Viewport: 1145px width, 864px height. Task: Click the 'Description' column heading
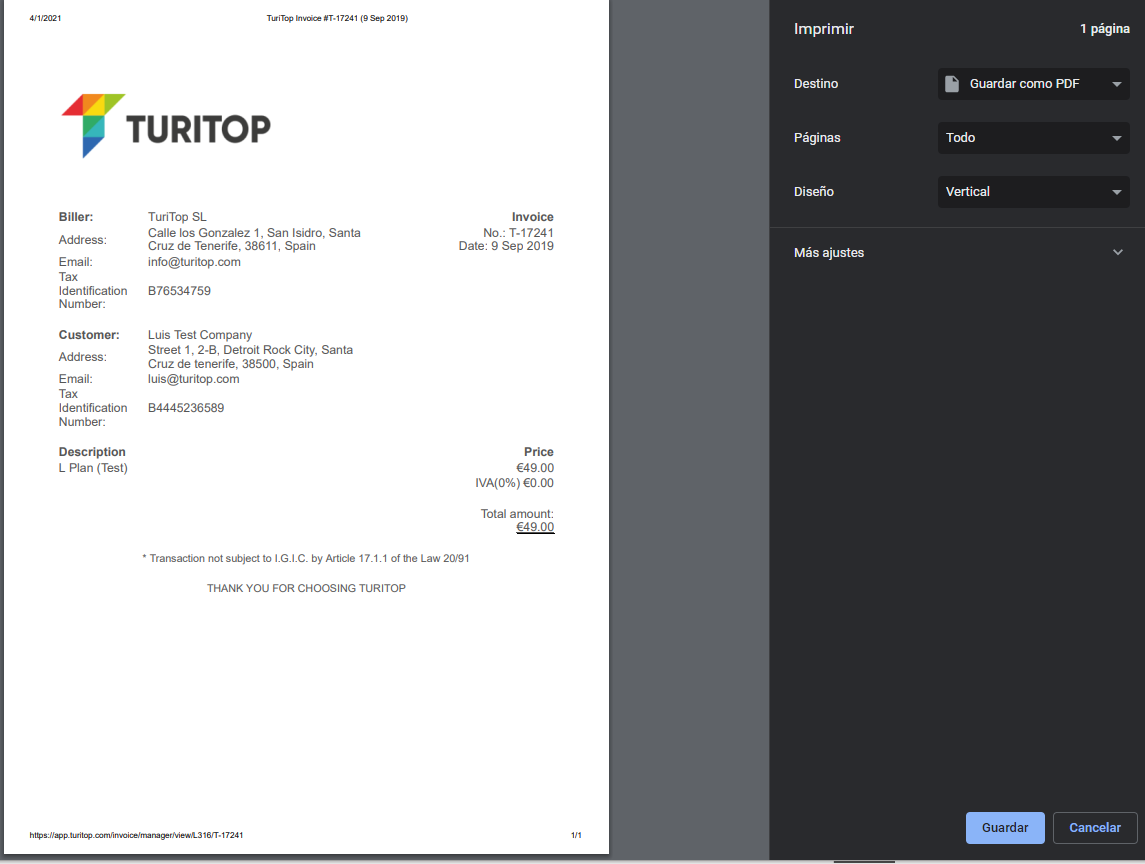[92, 452]
